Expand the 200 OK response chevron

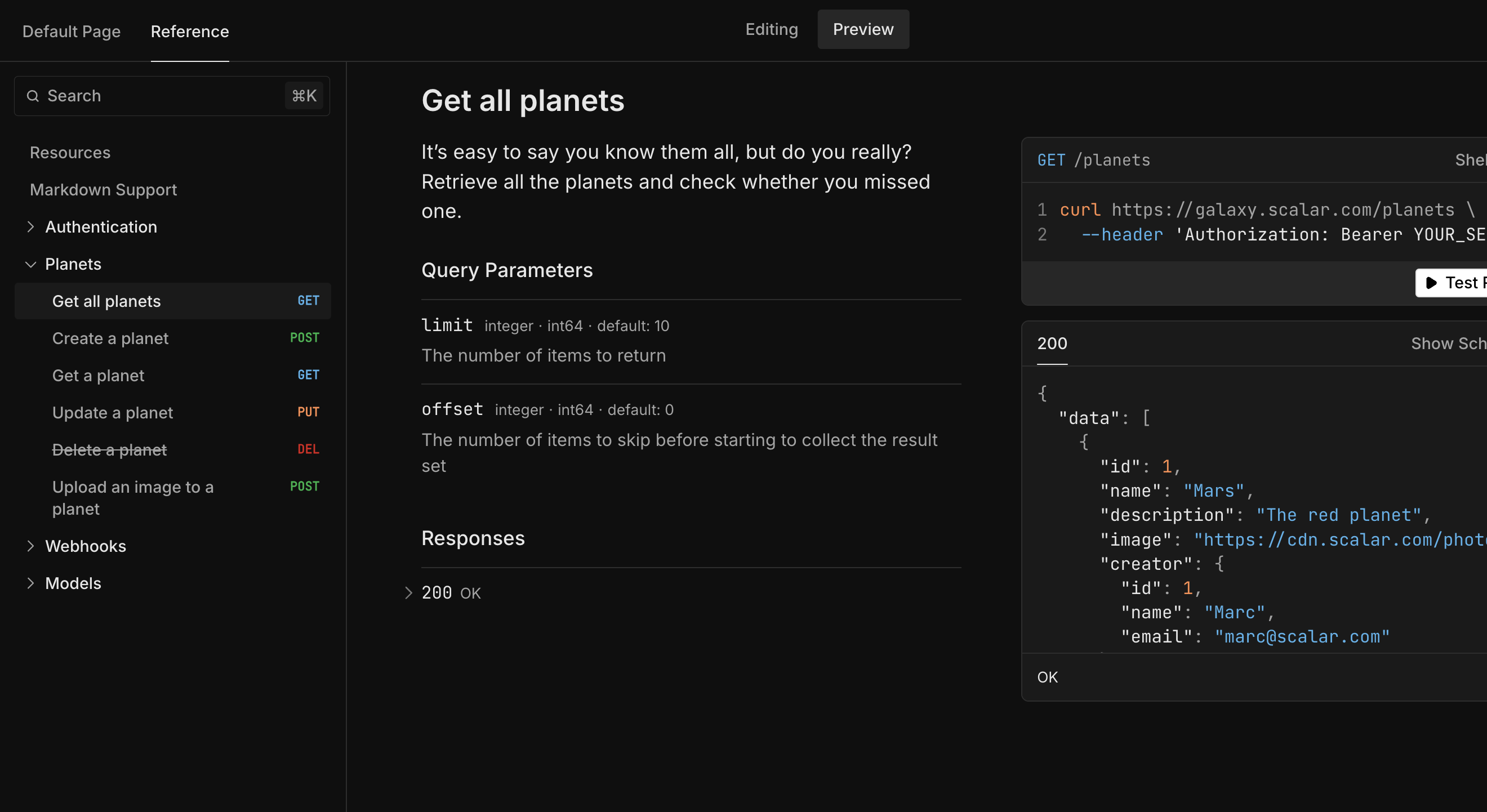click(408, 593)
